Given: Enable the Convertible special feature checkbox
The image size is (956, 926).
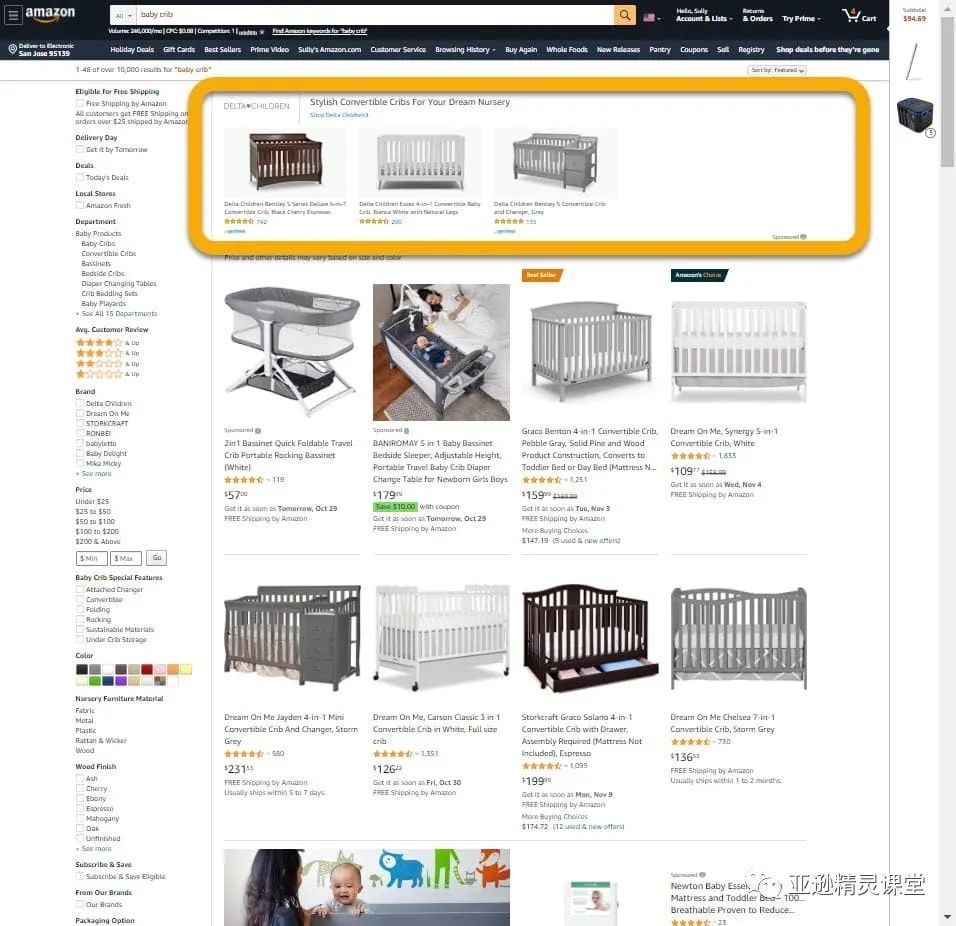Looking at the screenshot, I should point(79,600).
